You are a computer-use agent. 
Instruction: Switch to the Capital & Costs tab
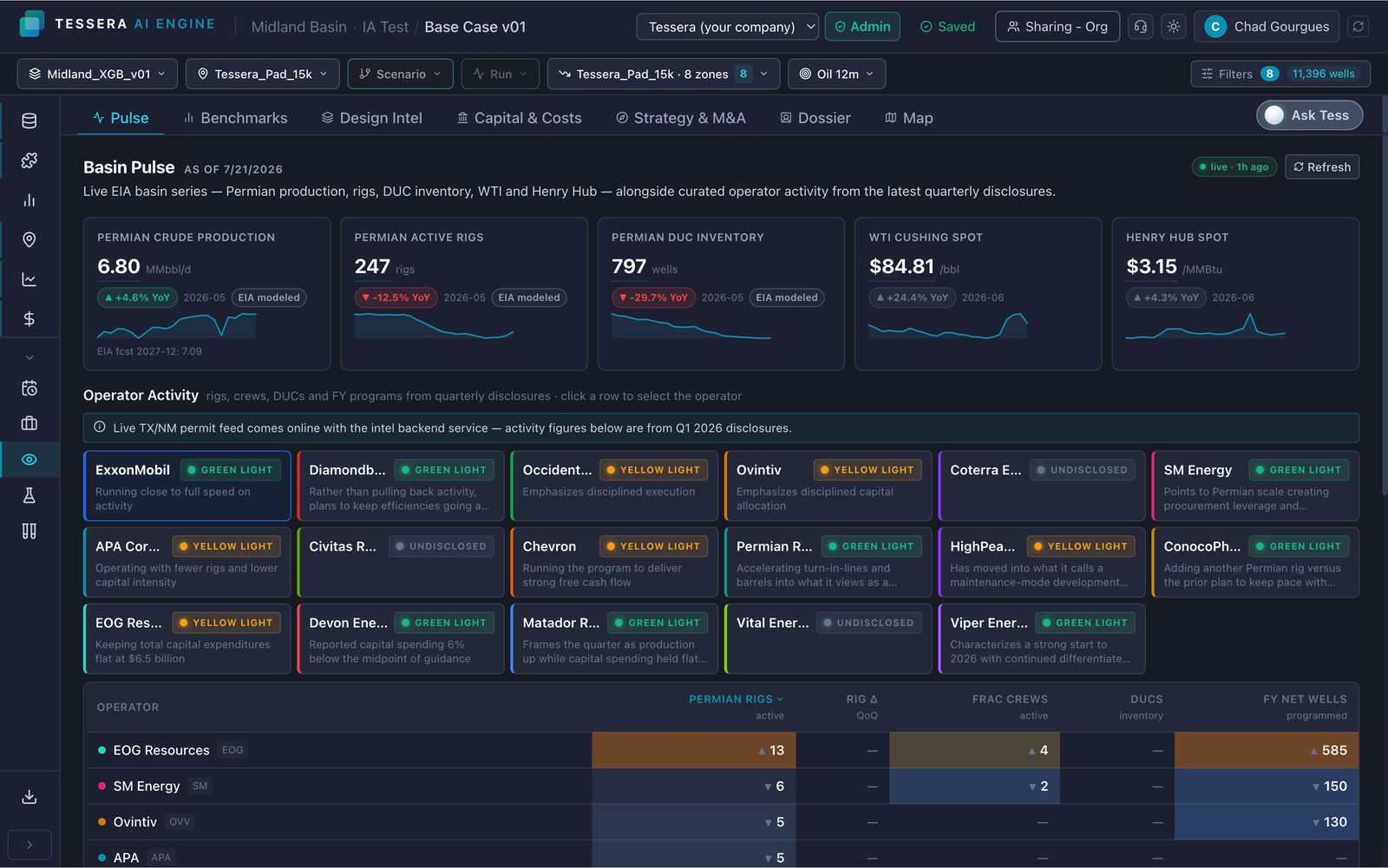click(x=519, y=118)
